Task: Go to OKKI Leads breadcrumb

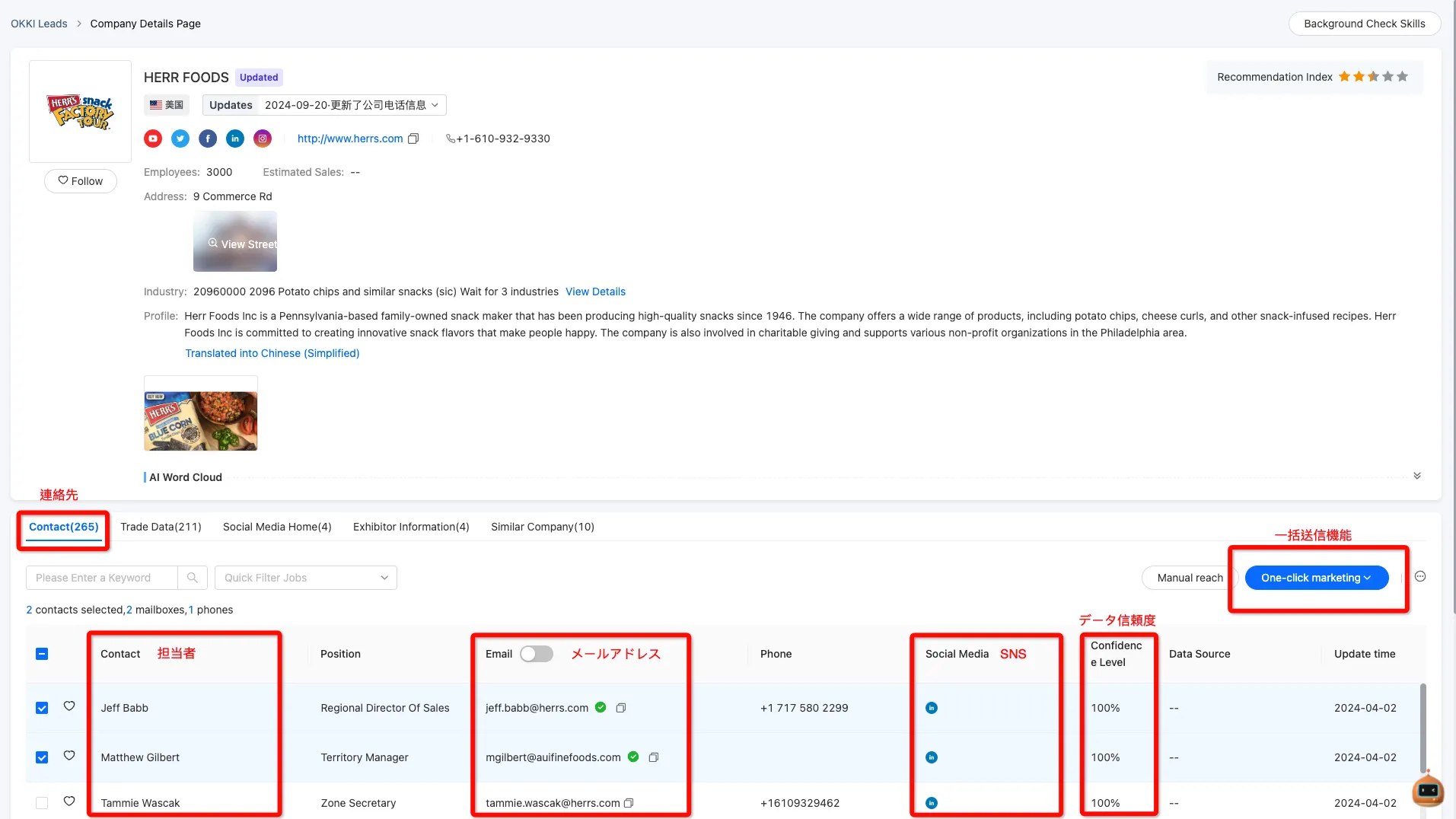Action: point(39,24)
